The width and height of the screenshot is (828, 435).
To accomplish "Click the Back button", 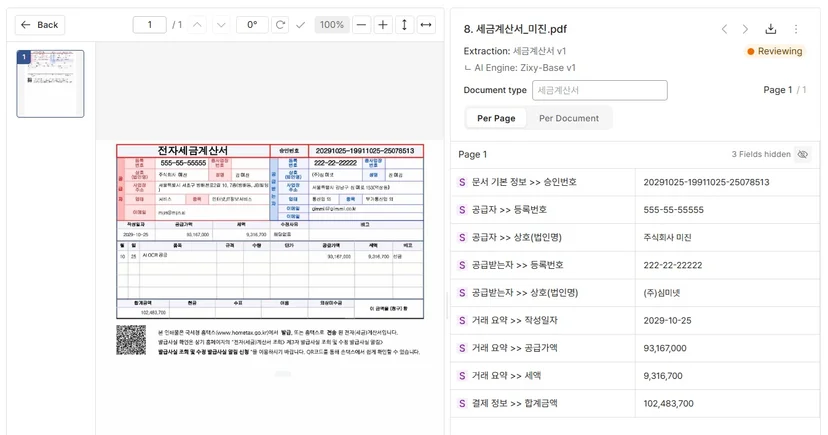I will click(40, 25).
